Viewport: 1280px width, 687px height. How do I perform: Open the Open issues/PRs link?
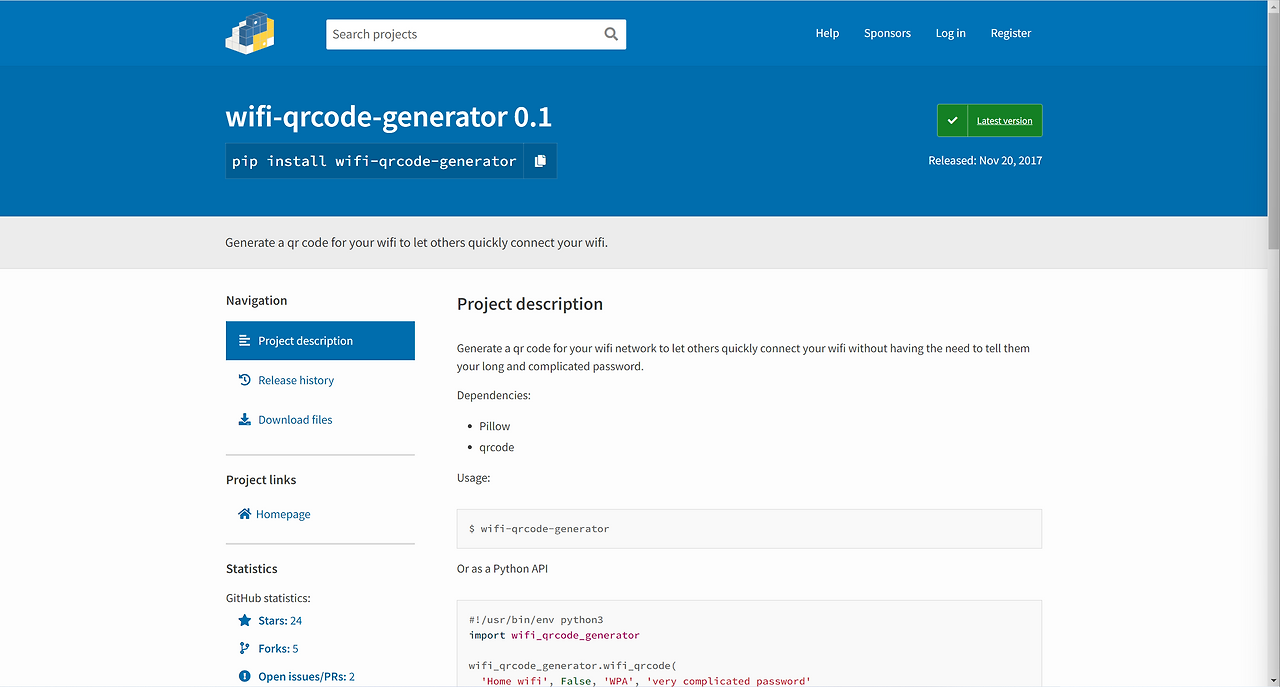[x=306, y=677]
